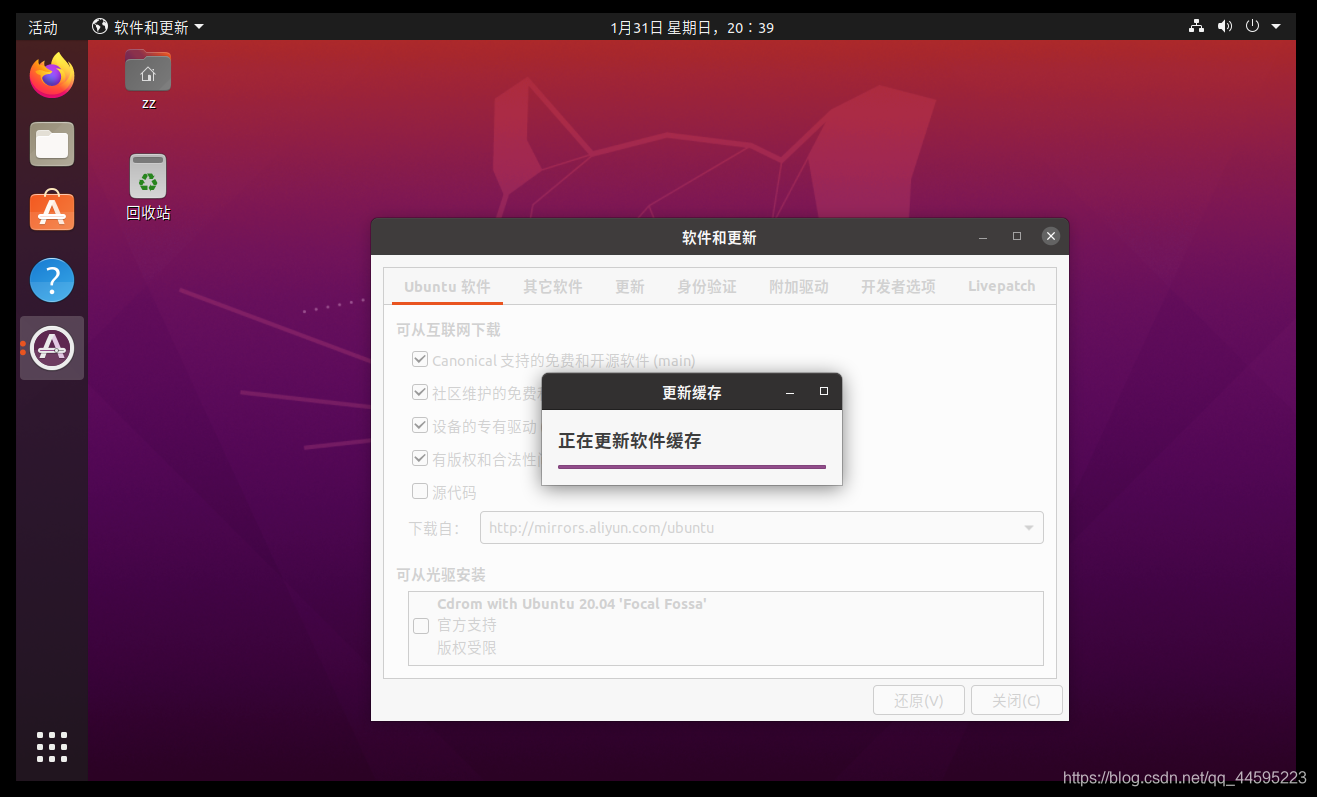Viewport: 1317px width, 797px height.
Task: Click the power icon in top bar
Action: 1252,27
